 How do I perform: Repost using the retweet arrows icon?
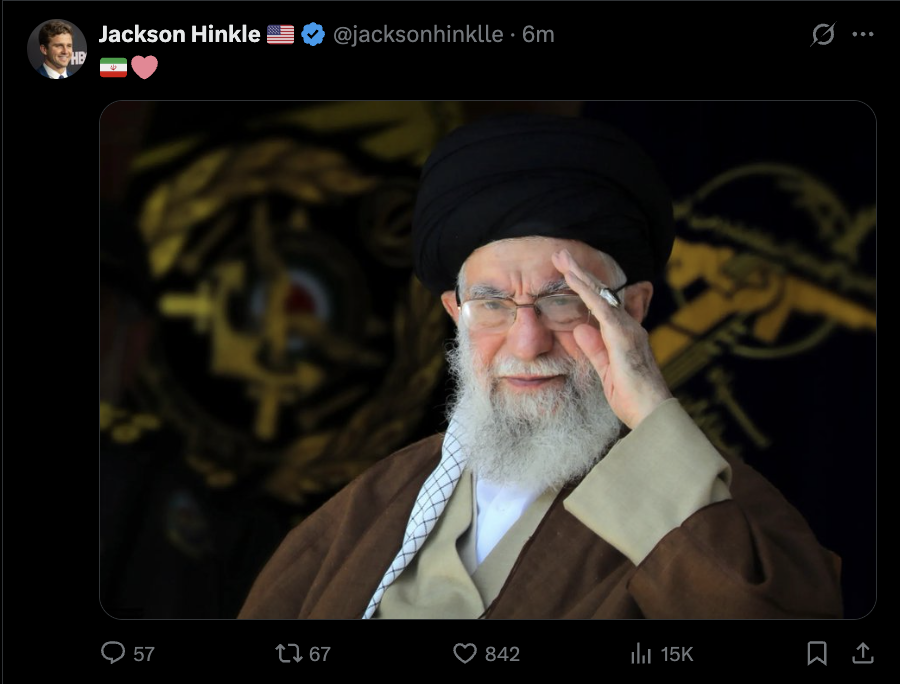pyautogui.click(x=288, y=654)
